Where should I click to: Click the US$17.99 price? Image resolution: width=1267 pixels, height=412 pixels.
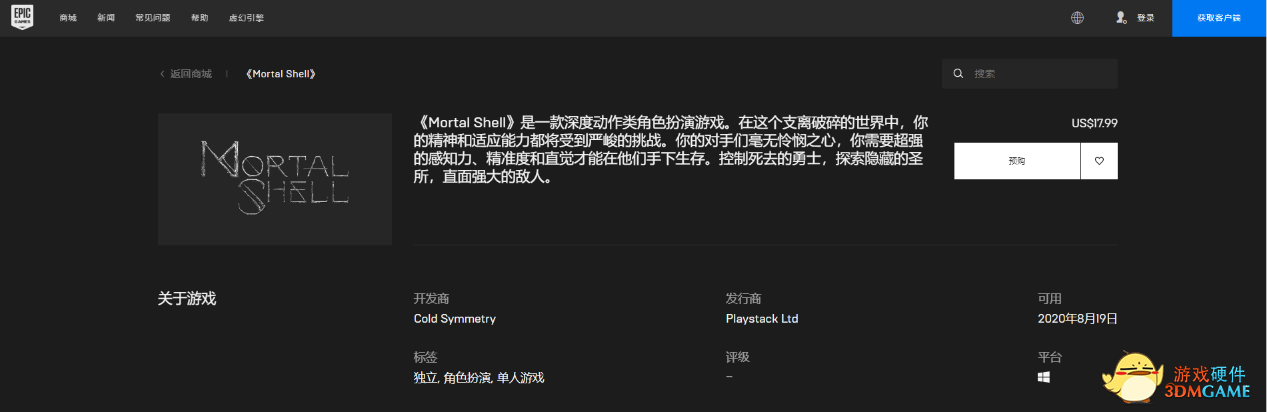click(x=1094, y=123)
